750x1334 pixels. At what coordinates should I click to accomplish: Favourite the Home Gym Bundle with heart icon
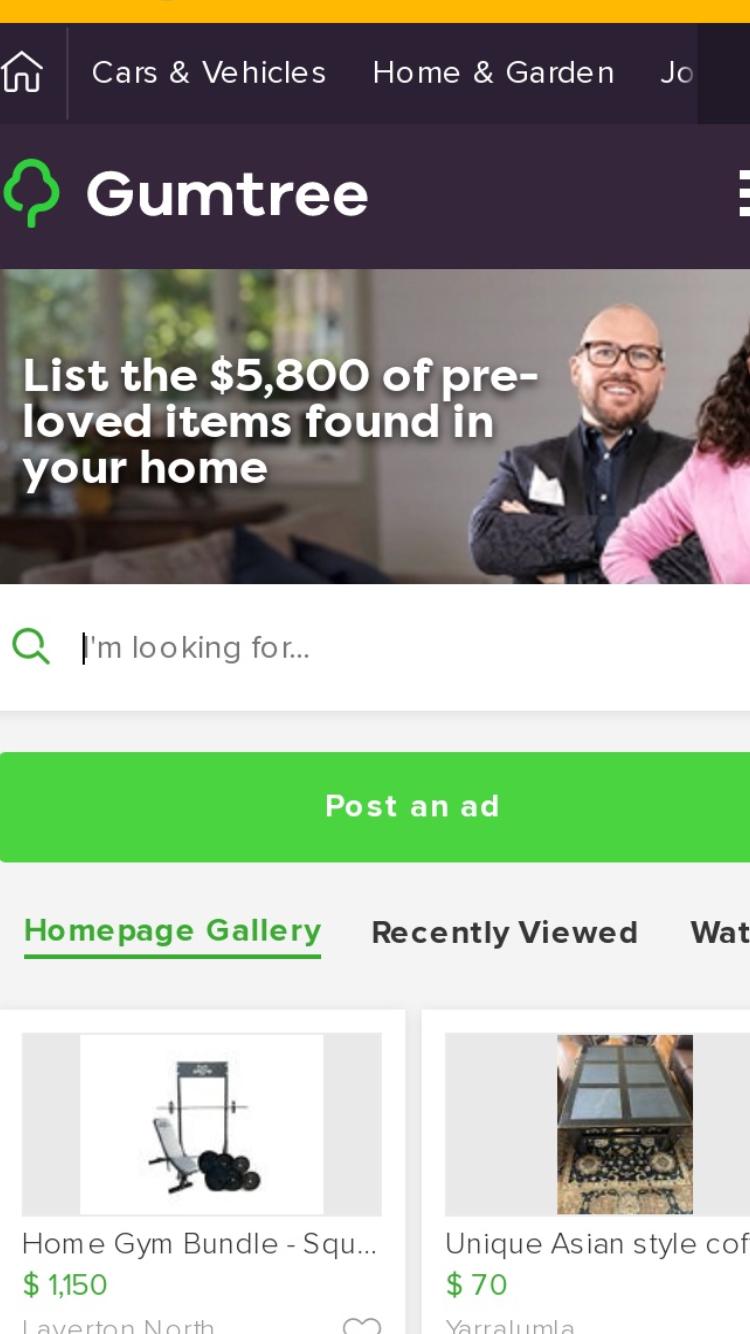(361, 1326)
